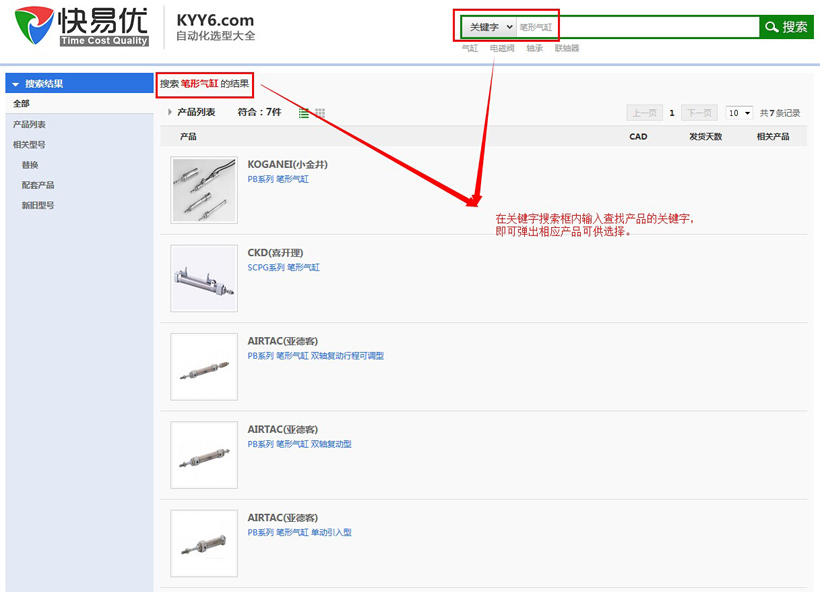Click the 下一页 next page button
This screenshot has width=820, height=592.
[x=699, y=113]
